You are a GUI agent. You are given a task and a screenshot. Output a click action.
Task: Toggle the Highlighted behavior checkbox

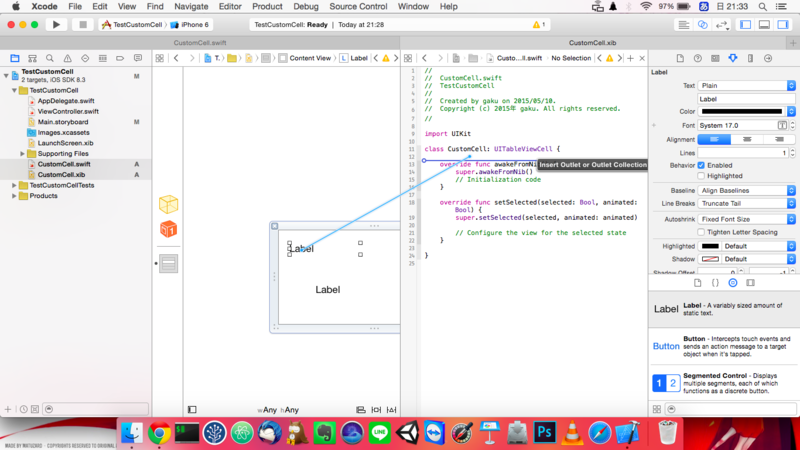[701, 176]
